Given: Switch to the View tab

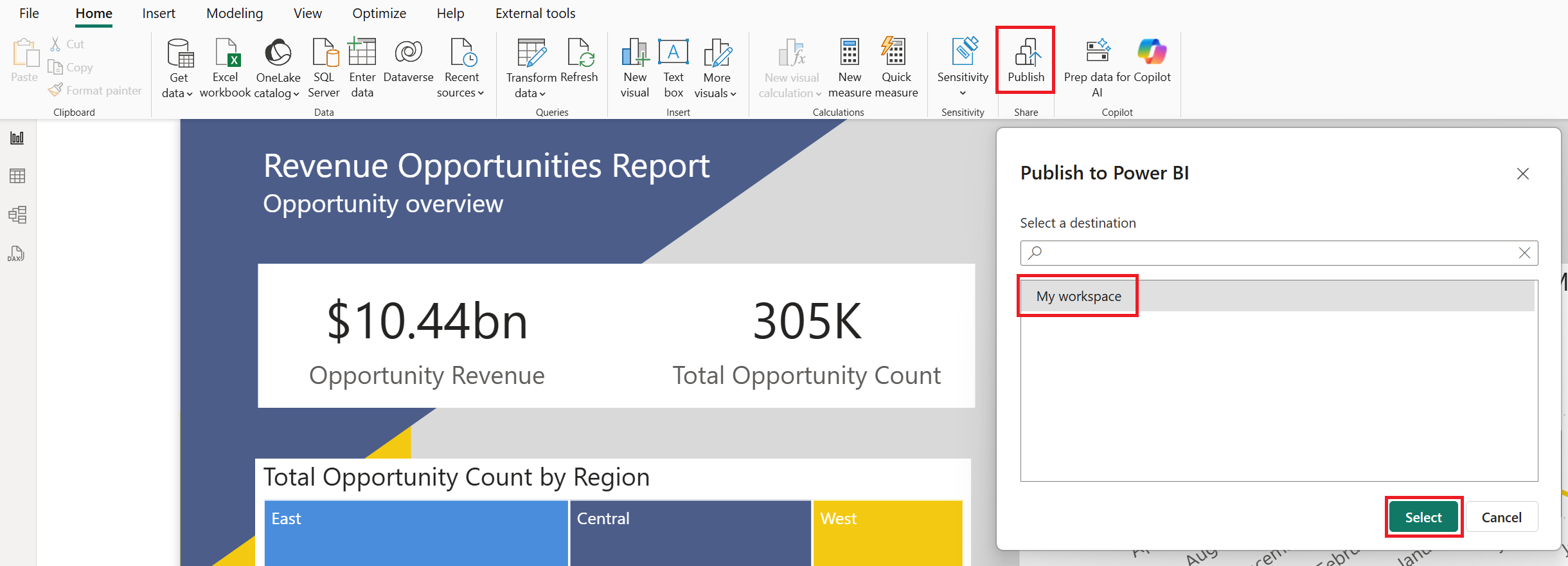Looking at the screenshot, I should tap(308, 14).
